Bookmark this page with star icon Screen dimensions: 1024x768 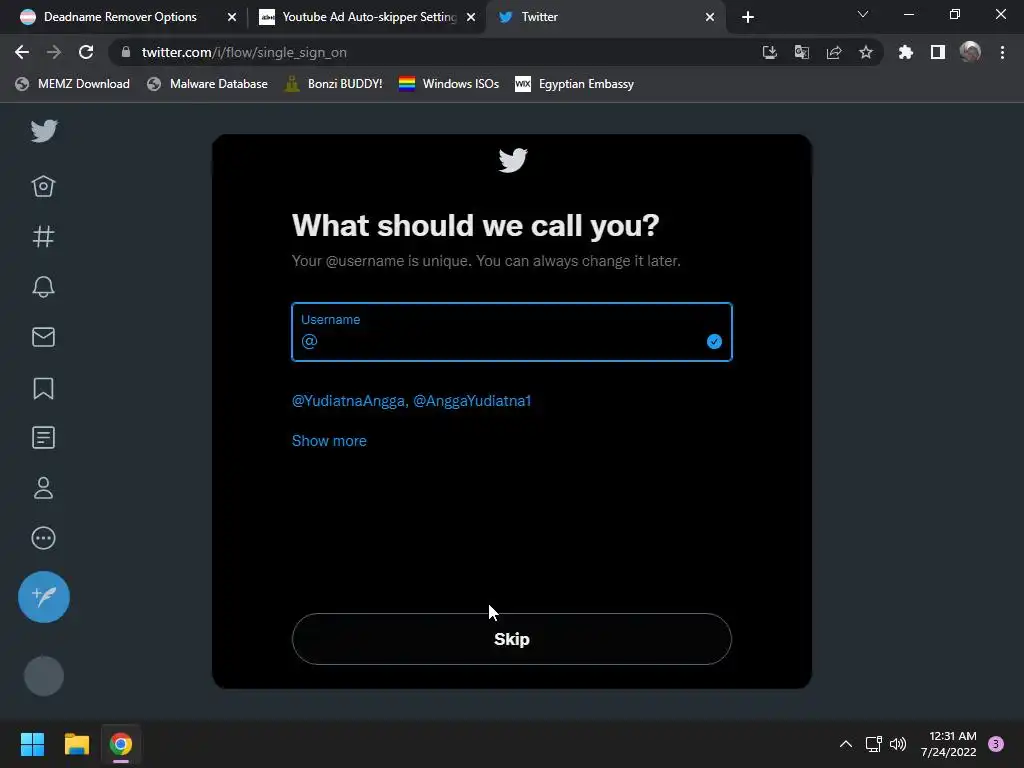point(866,52)
